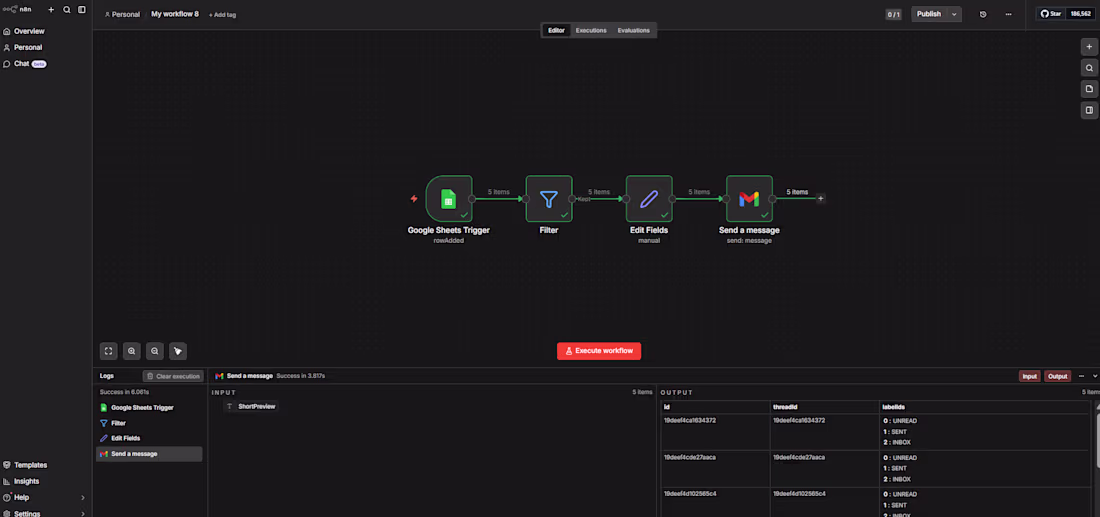This screenshot has width=1100, height=517.
Task: Switch to the Evaluations tab
Action: click(x=633, y=30)
